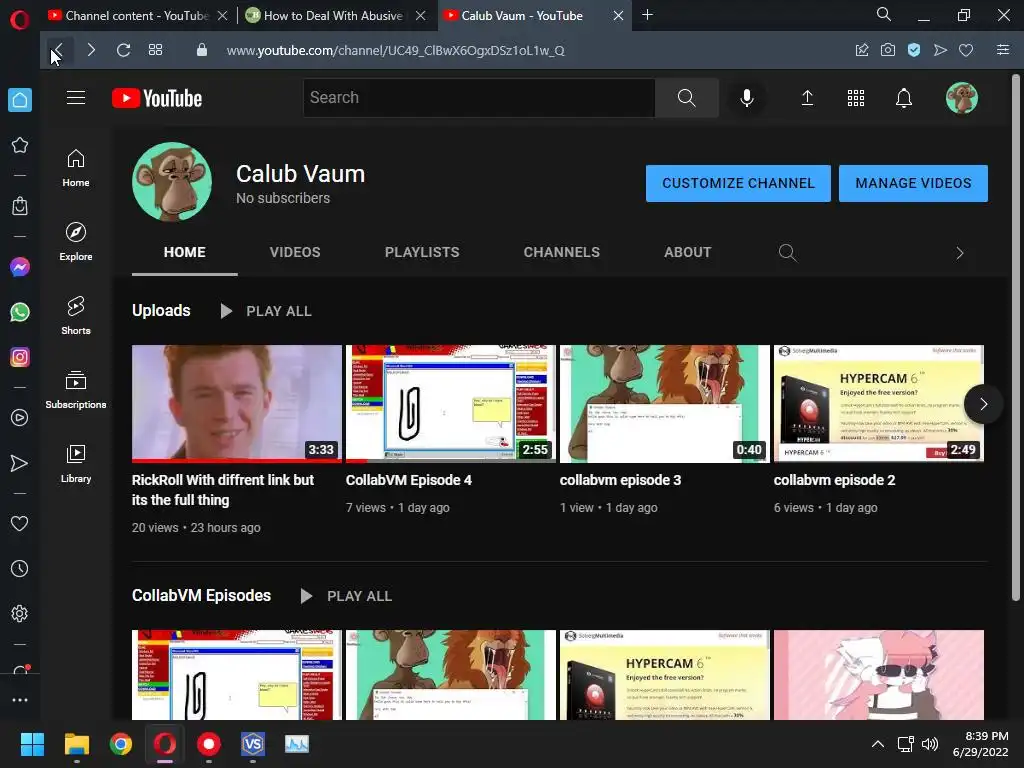
Task: Click MANAGE VIDEOS button
Action: pyautogui.click(x=913, y=184)
